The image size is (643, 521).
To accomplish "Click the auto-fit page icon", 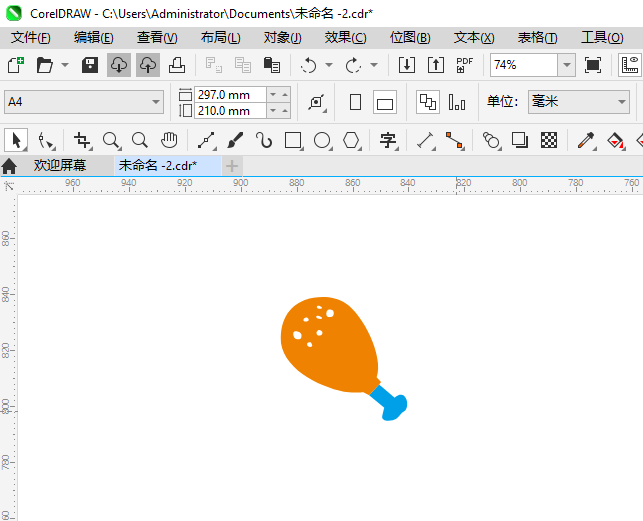I will pos(317,102).
